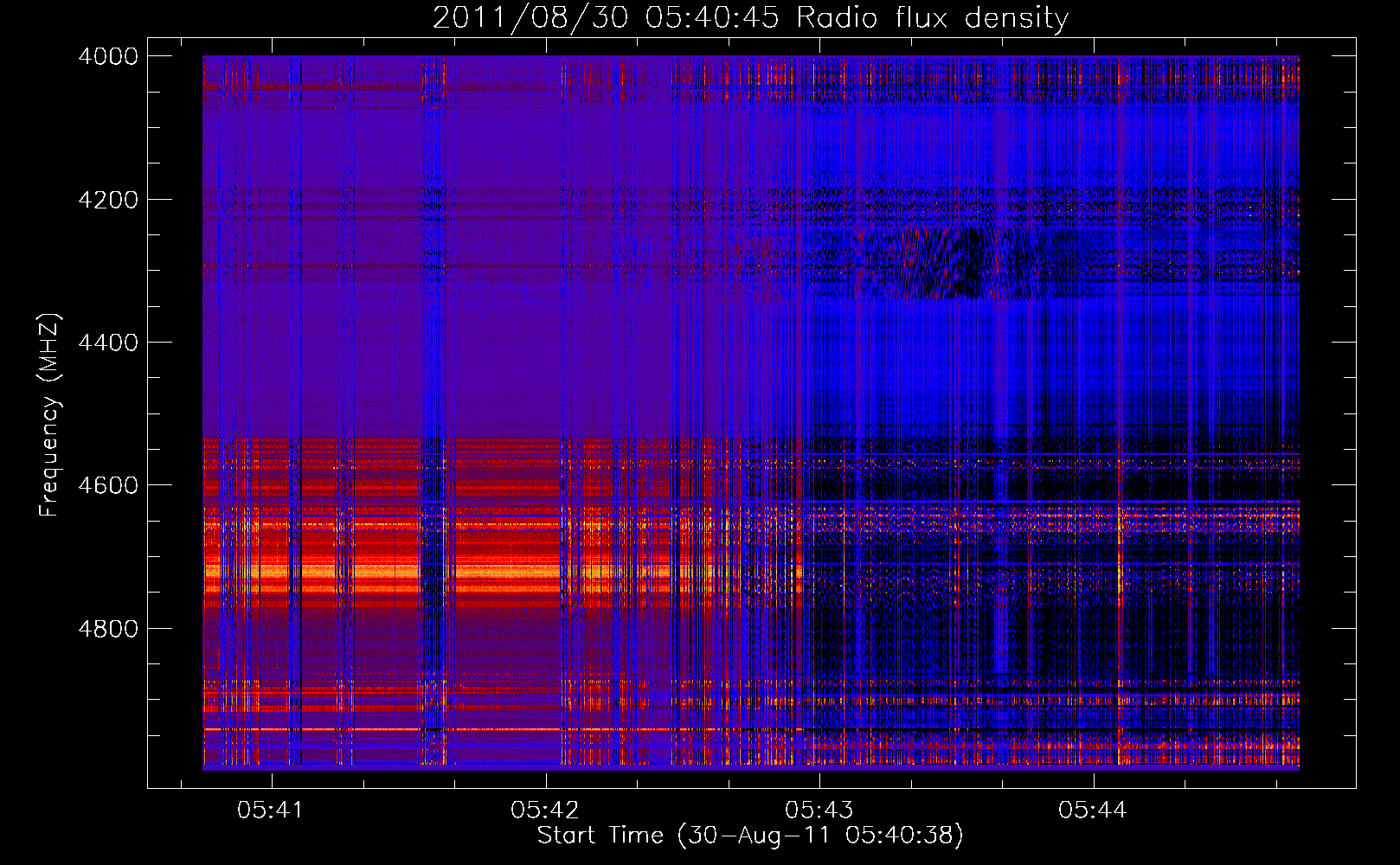
Task: Click the 4000 frequency tick label
Action: point(108,56)
